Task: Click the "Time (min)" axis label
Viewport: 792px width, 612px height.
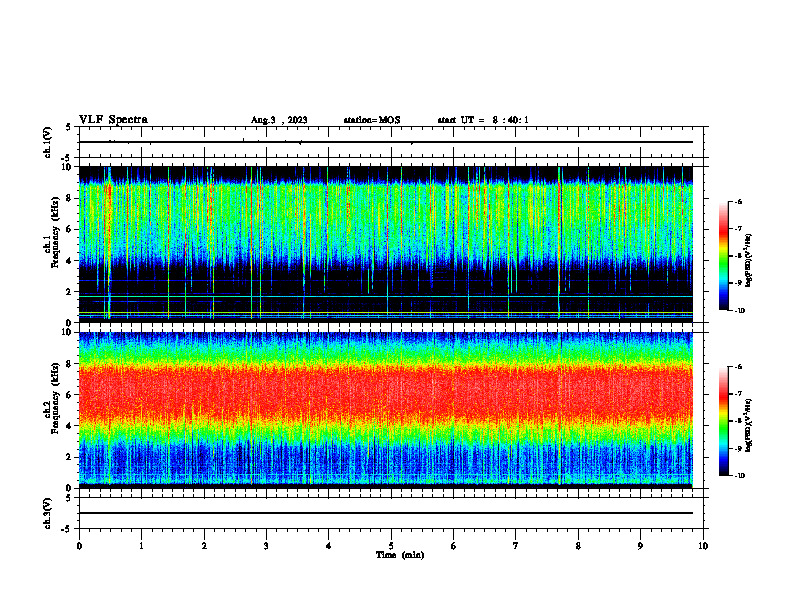Action: click(x=400, y=555)
